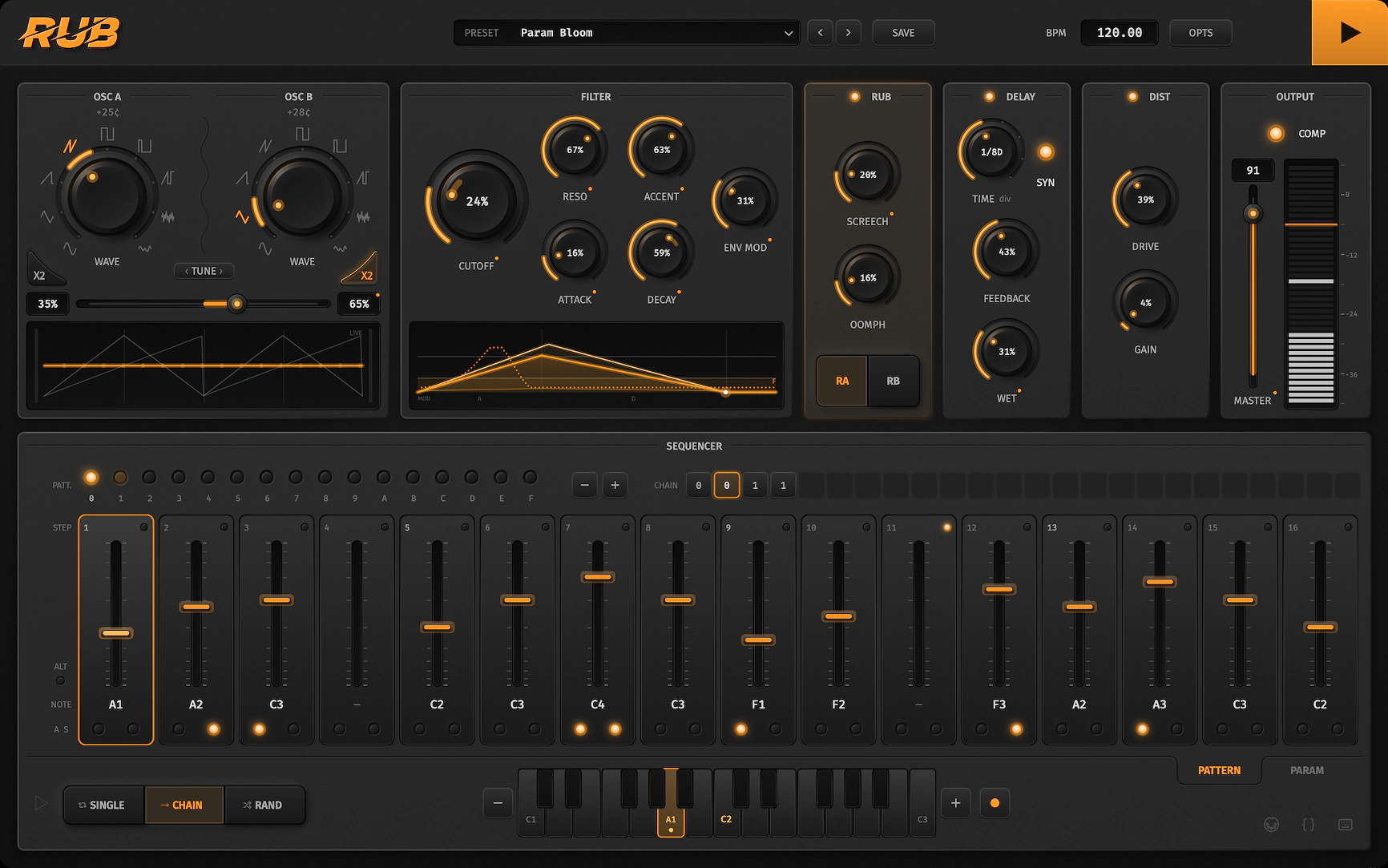The width and height of the screenshot is (1388, 868).
Task: Select pattern F LED
Action: point(530,478)
